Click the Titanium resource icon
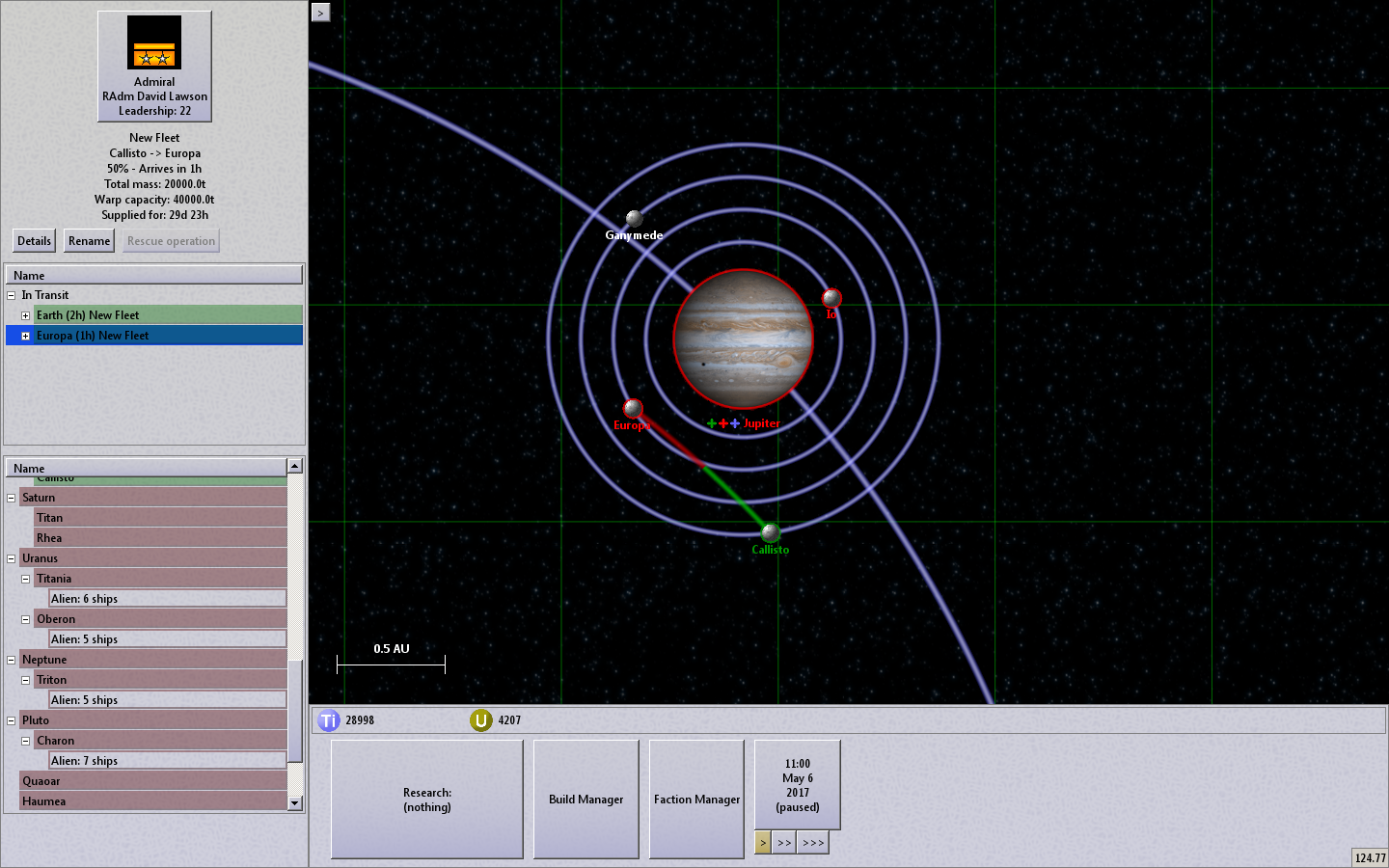This screenshot has width=1389, height=868. (x=329, y=720)
